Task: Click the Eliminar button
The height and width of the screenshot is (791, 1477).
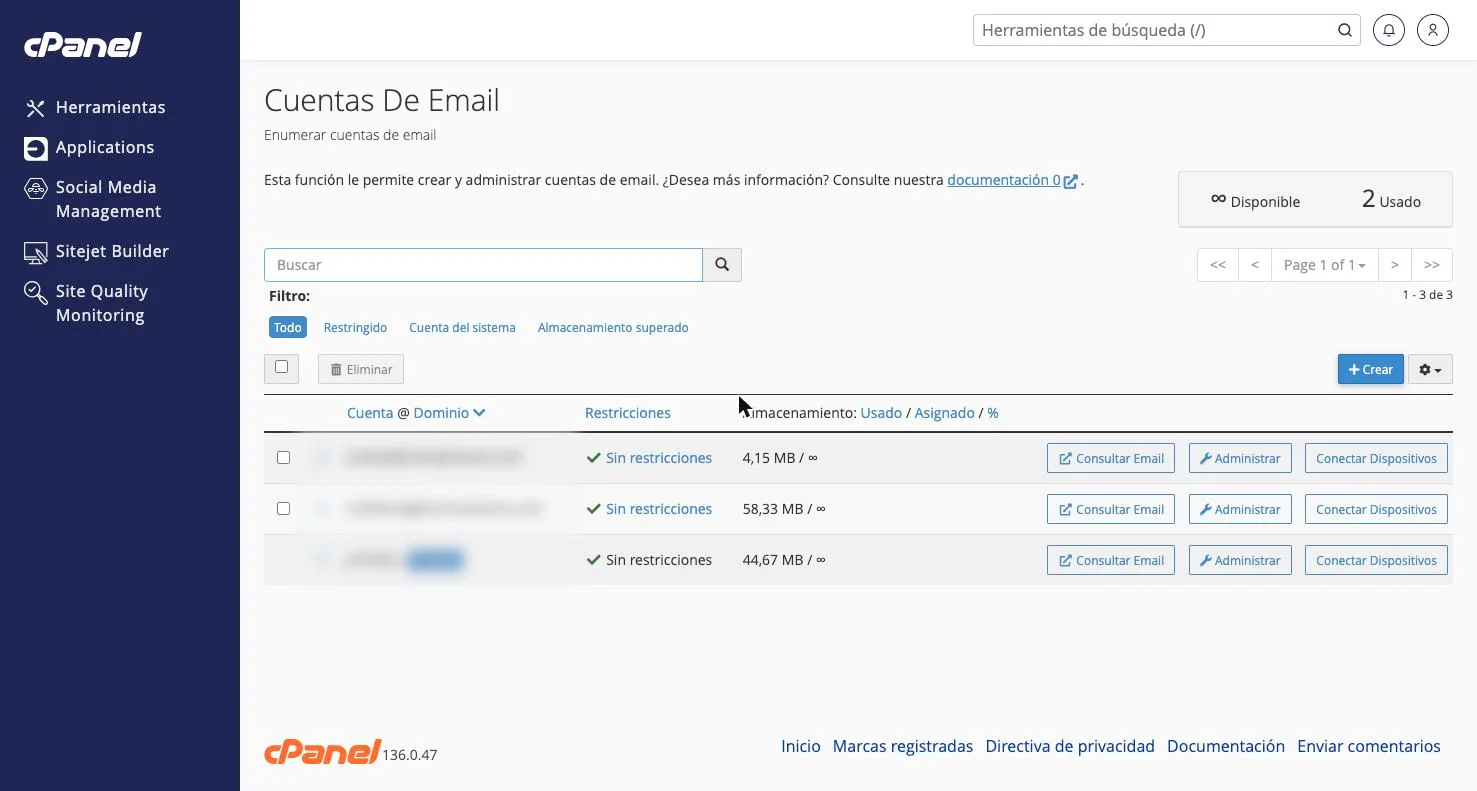Action: 361,369
